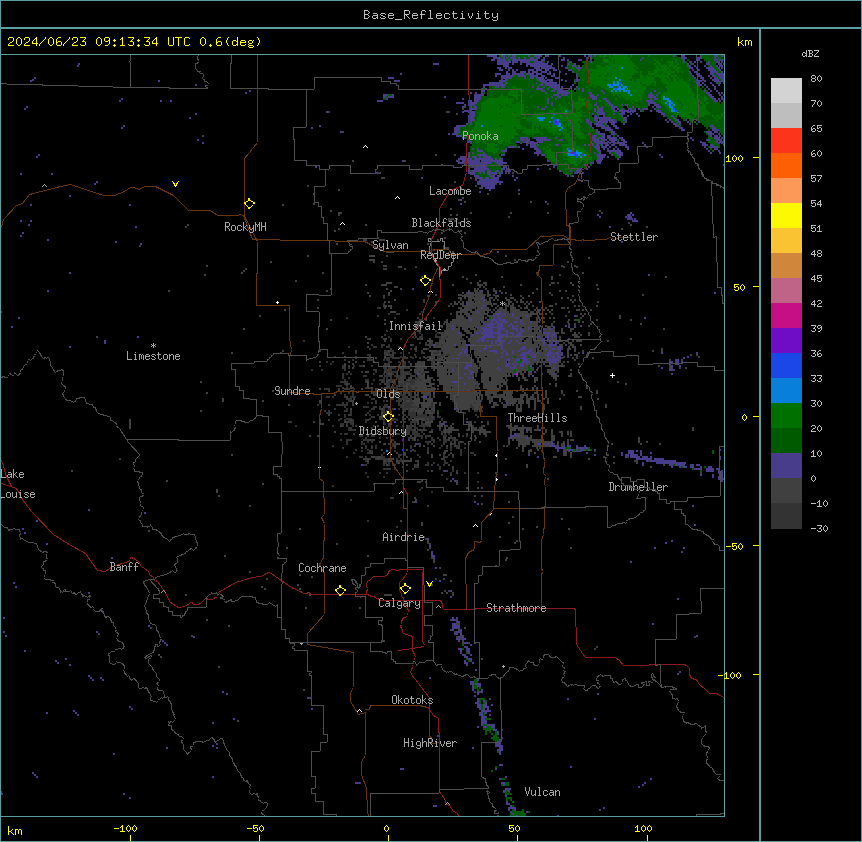
Task: Select the yellow diamond marker south of RedDeer
Action: [x=426, y=281]
